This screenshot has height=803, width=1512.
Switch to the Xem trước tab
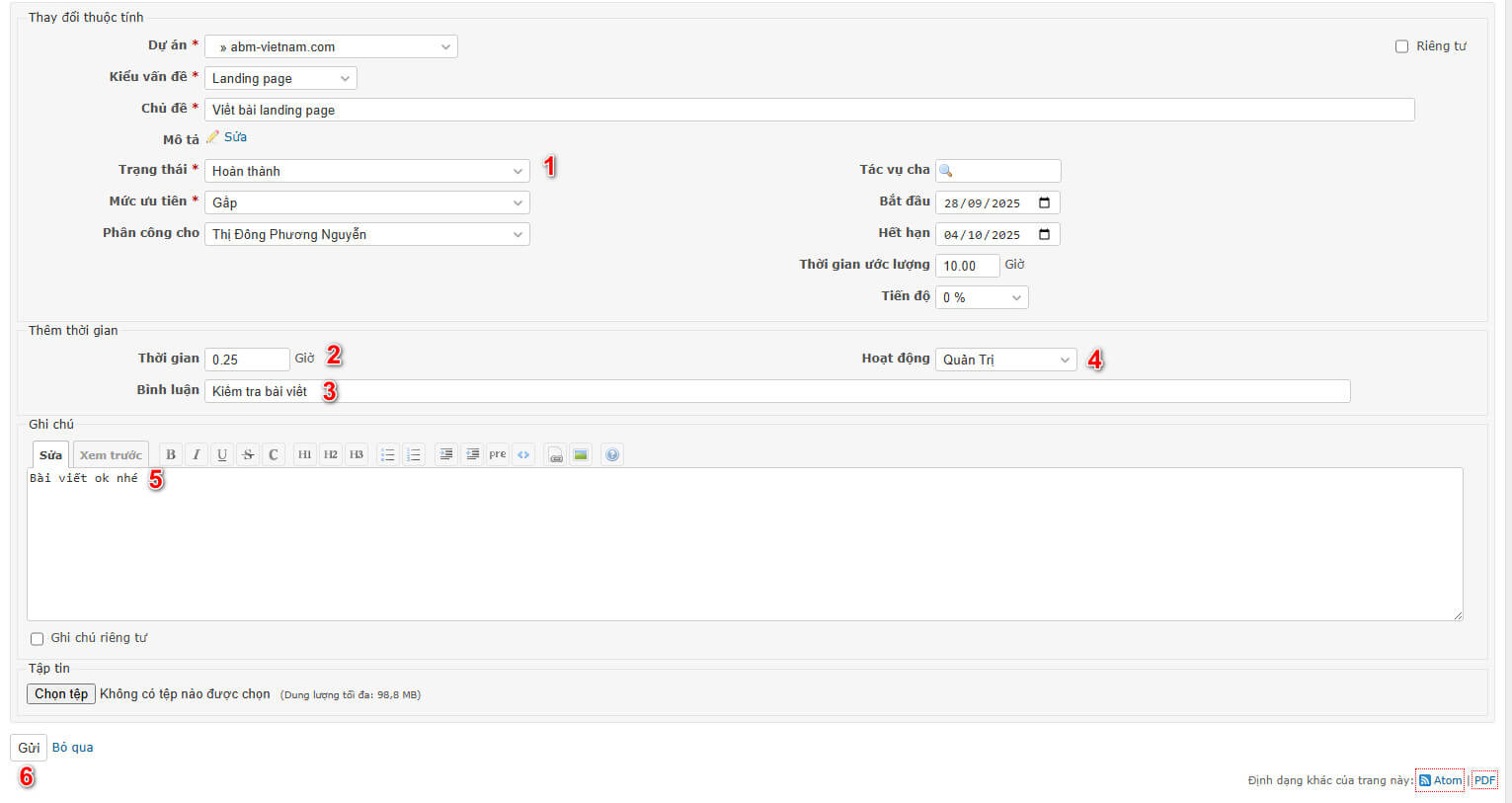[x=111, y=455]
